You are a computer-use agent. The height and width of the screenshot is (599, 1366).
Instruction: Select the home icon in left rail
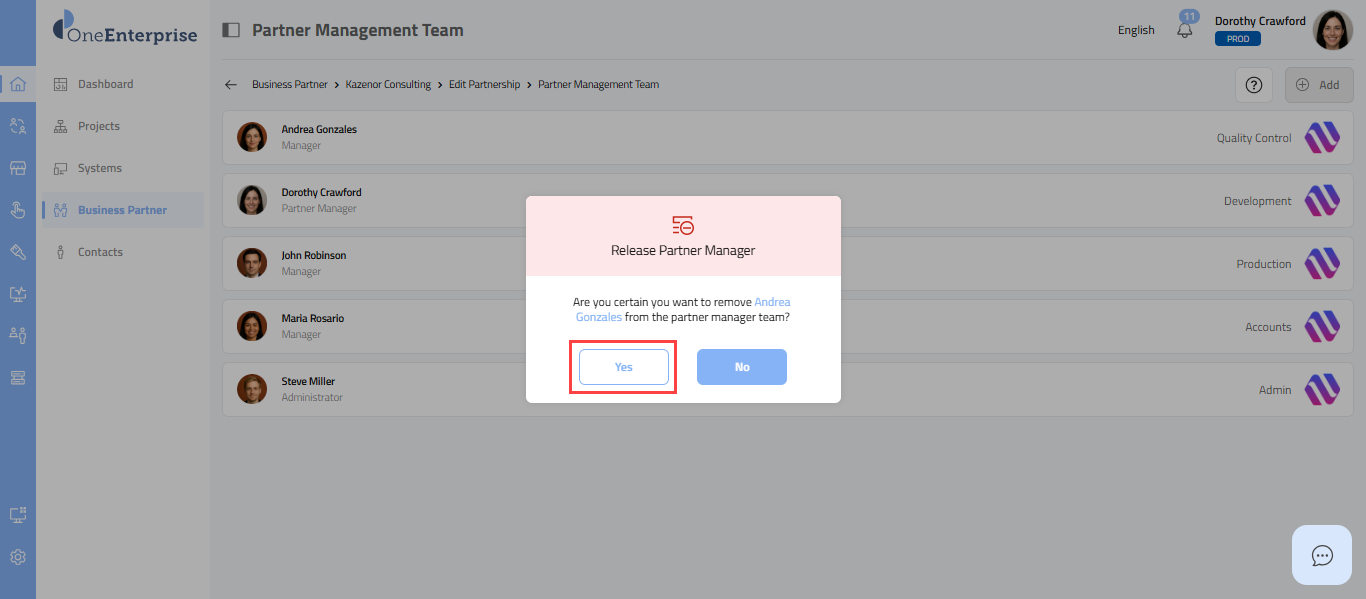18,84
